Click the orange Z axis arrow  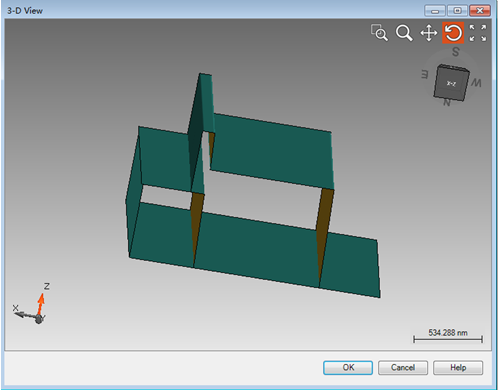(41, 303)
